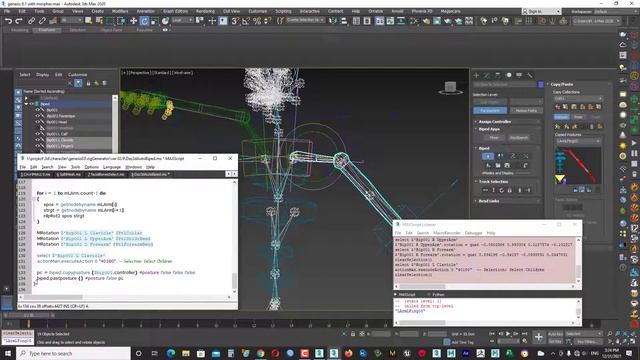Viewport: 640px width, 360px height.
Task: Switch to the SplitMesh.ms editor tab
Action: [x=69, y=174]
